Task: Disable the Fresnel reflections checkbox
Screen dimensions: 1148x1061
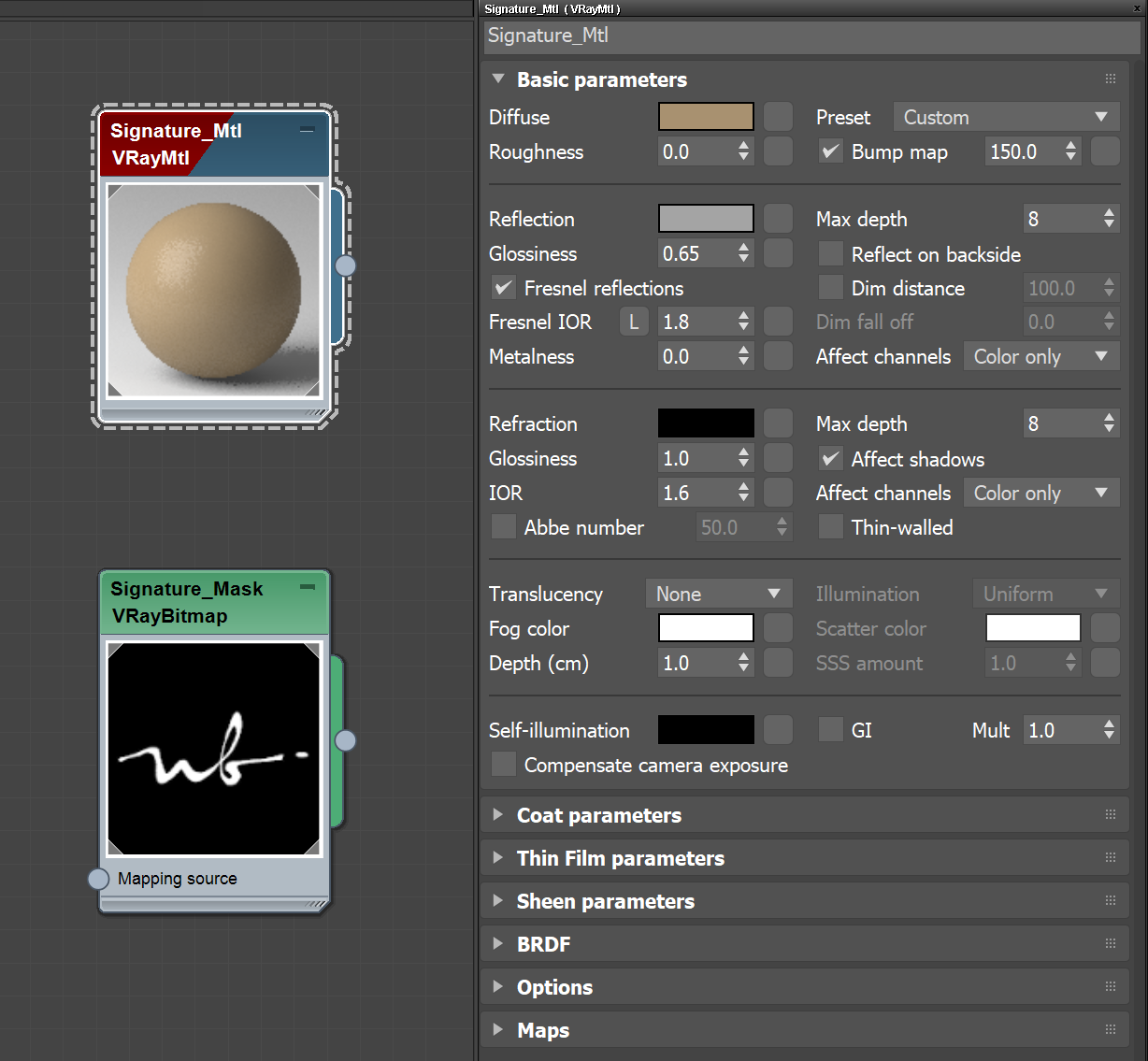Action: (504, 288)
